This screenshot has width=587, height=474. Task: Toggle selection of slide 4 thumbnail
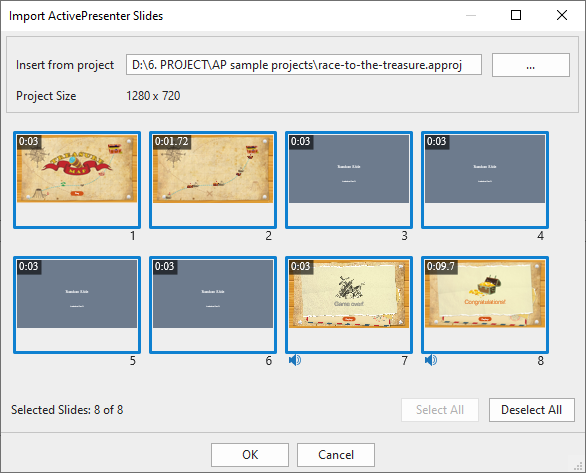(x=485, y=180)
